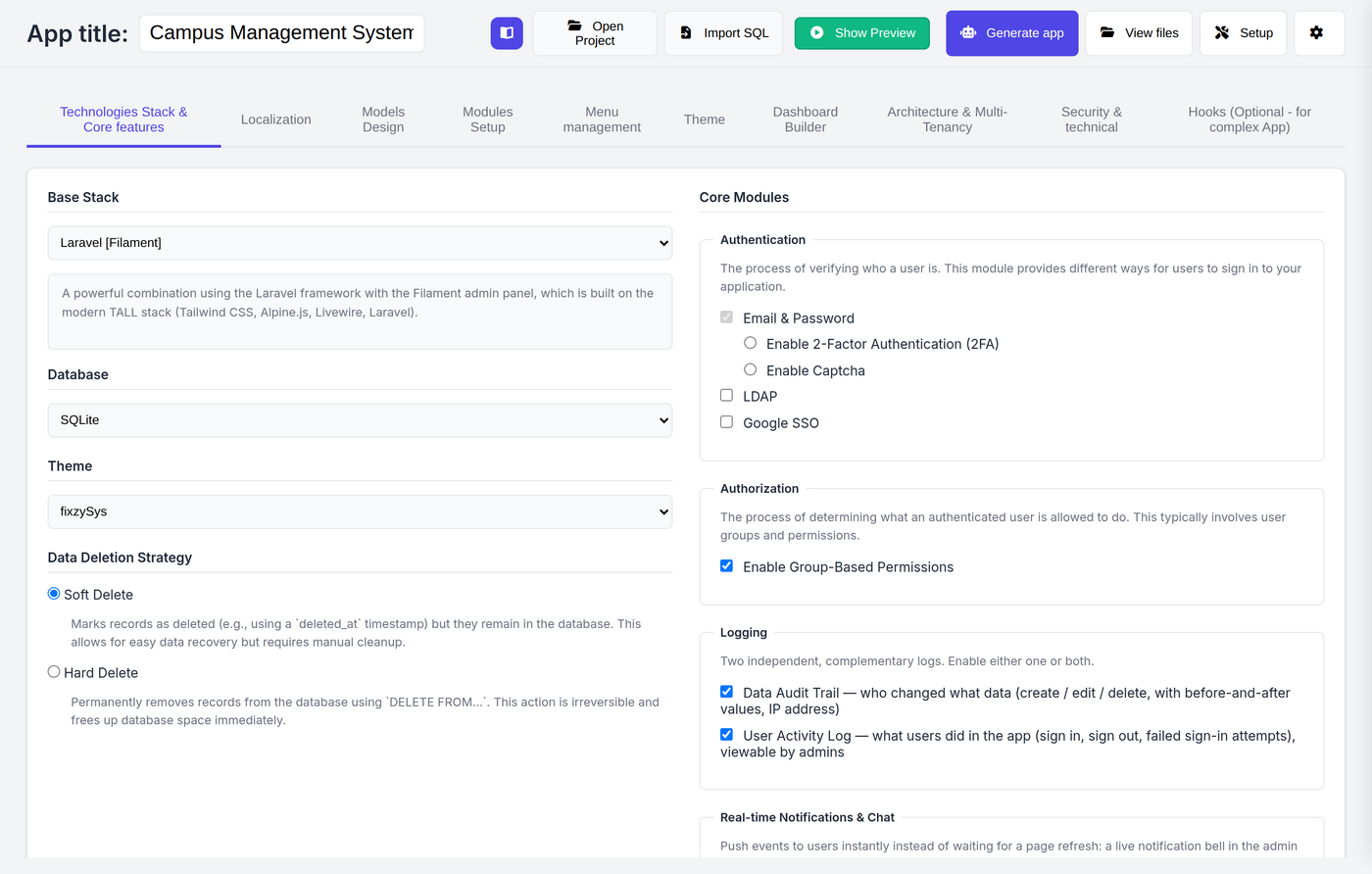The height and width of the screenshot is (874, 1372).
Task: Select the Menu management tab
Action: click(602, 120)
